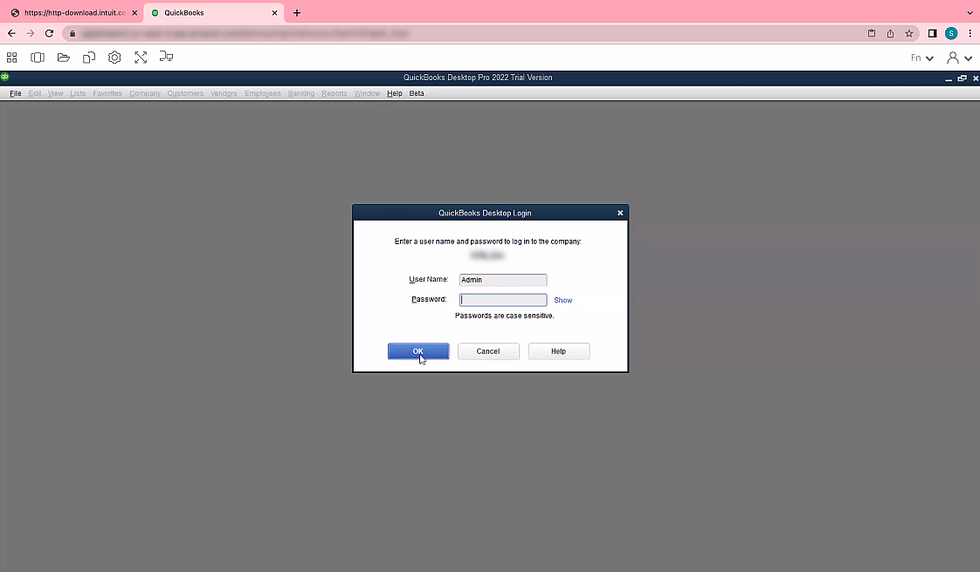This screenshot has height=572, width=980.
Task: Bookmark this page with the star icon
Action: coord(909,33)
